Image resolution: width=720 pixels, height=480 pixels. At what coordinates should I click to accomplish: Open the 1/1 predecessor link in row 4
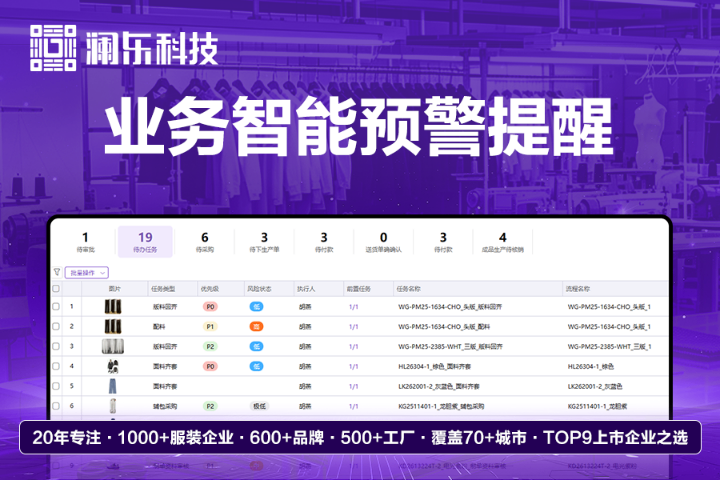[x=354, y=367]
